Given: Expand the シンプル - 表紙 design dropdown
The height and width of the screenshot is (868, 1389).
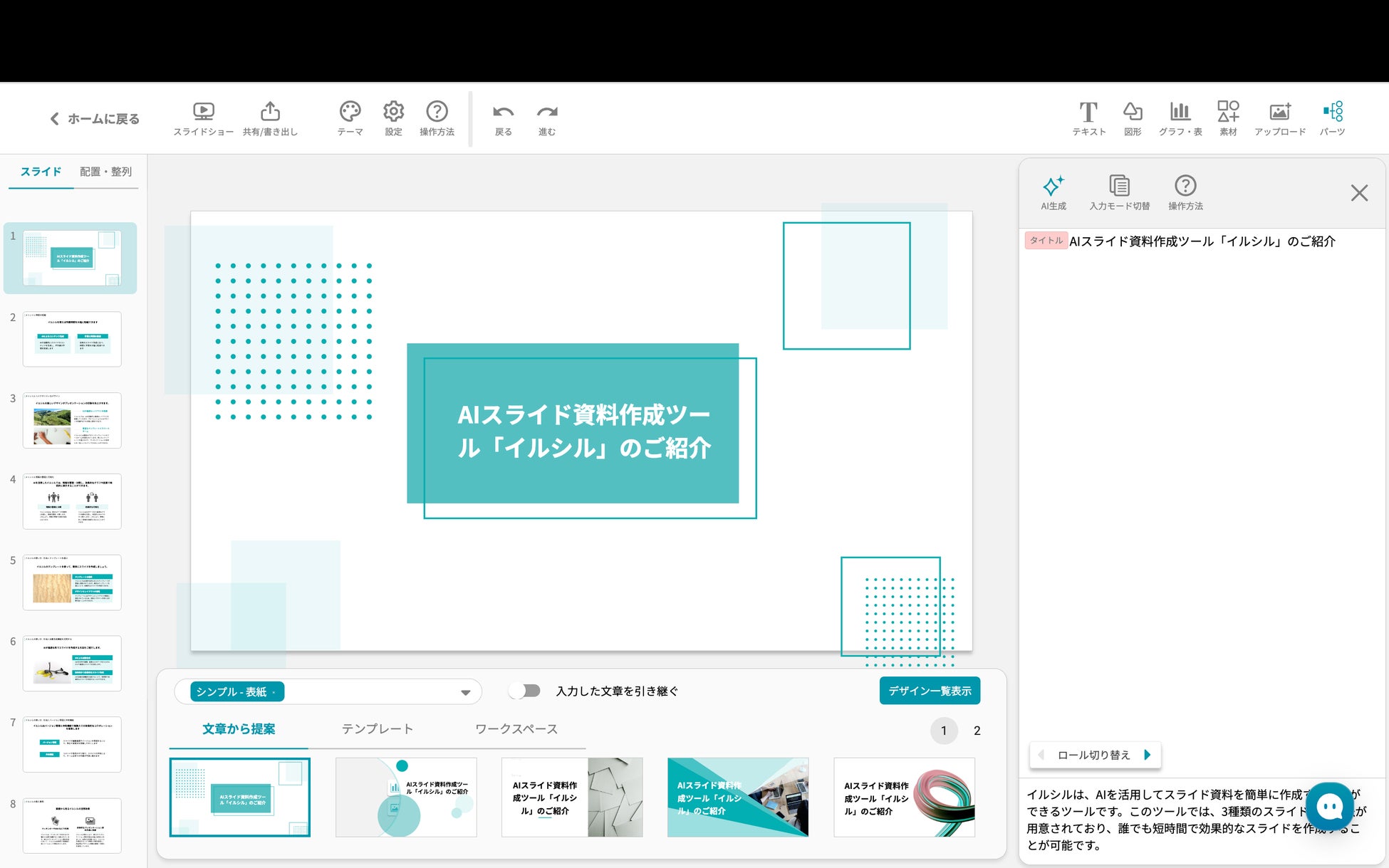Looking at the screenshot, I should [465, 692].
